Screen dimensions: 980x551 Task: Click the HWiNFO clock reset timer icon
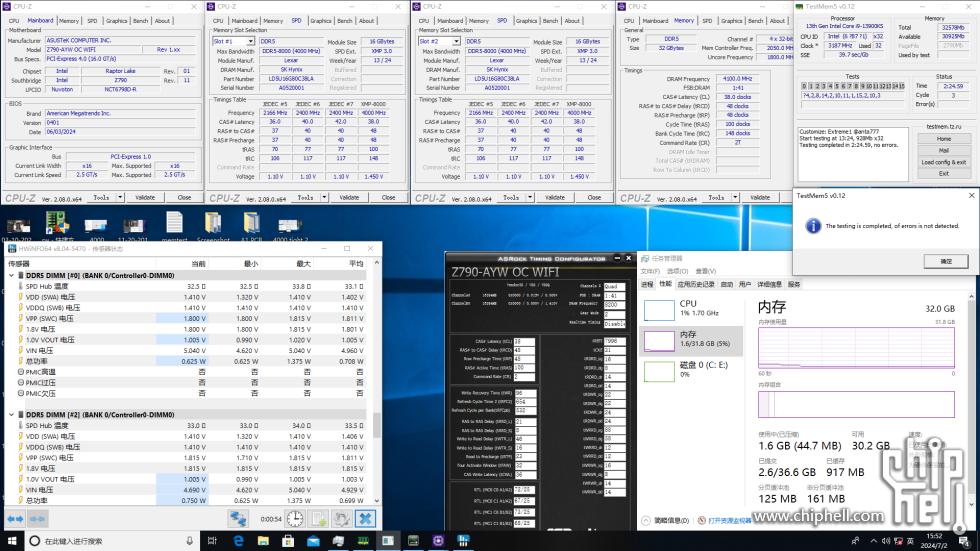click(x=295, y=518)
